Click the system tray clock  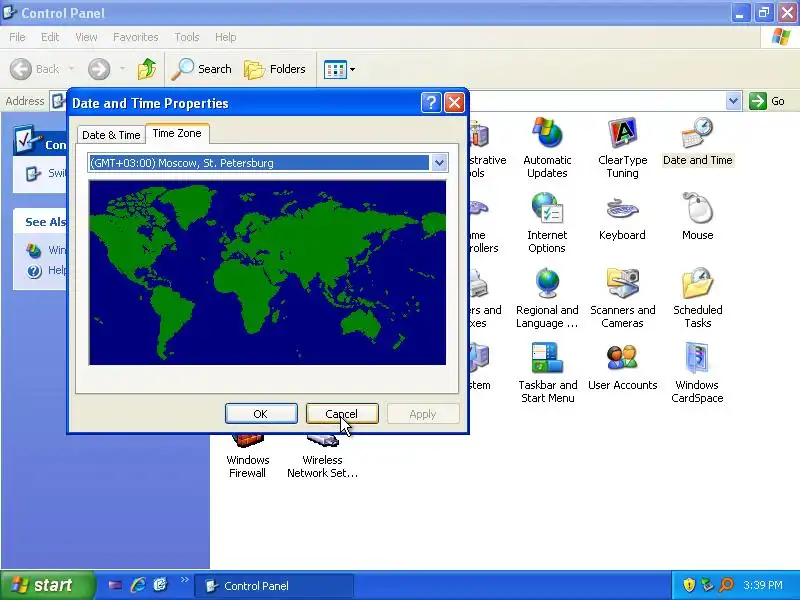[x=763, y=585]
